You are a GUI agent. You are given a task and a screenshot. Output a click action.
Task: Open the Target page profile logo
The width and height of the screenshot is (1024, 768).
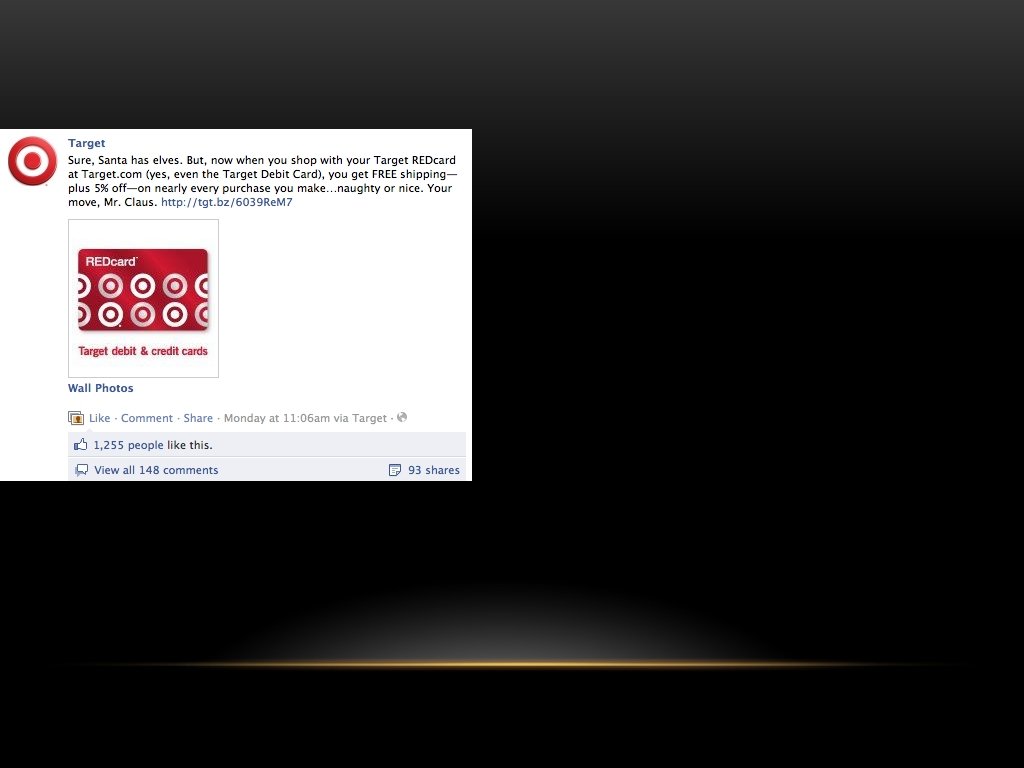32,161
